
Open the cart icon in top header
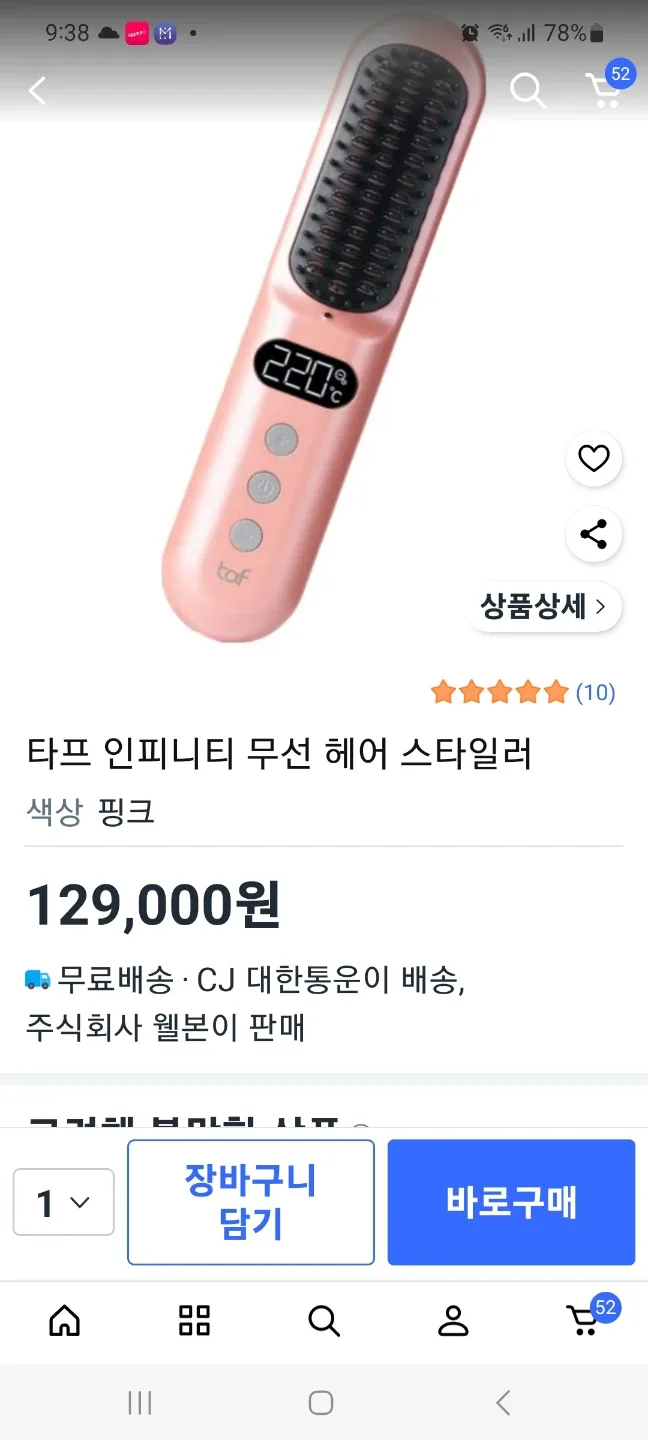604,90
